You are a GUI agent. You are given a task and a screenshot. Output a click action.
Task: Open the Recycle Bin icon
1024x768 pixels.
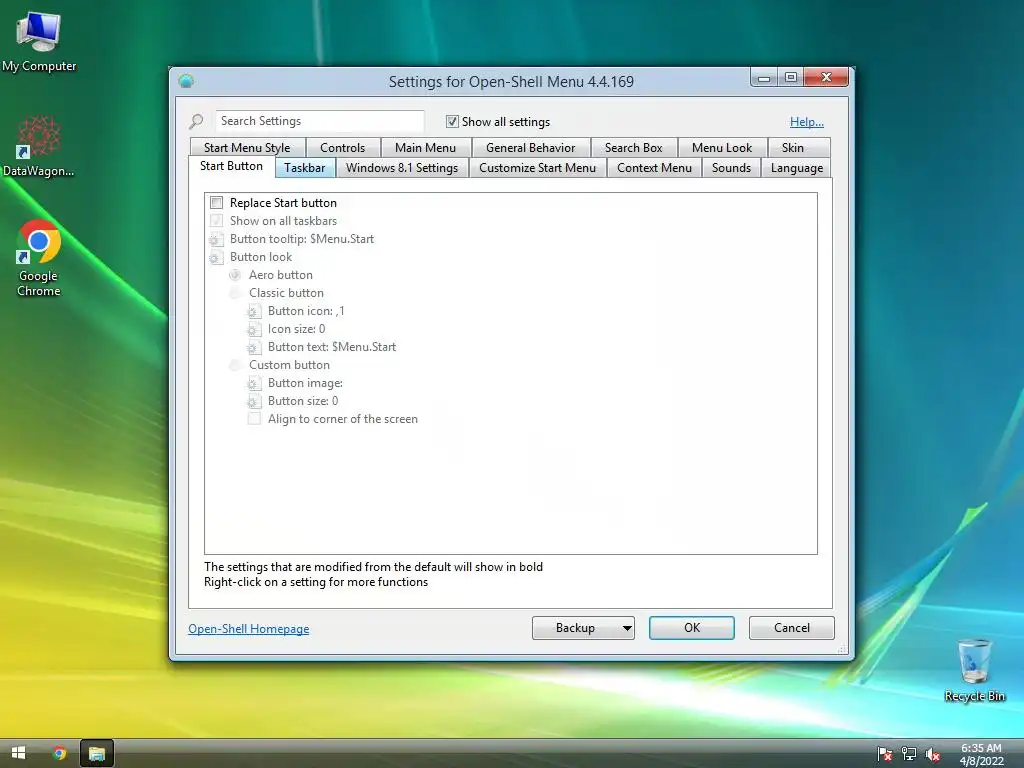point(974,669)
